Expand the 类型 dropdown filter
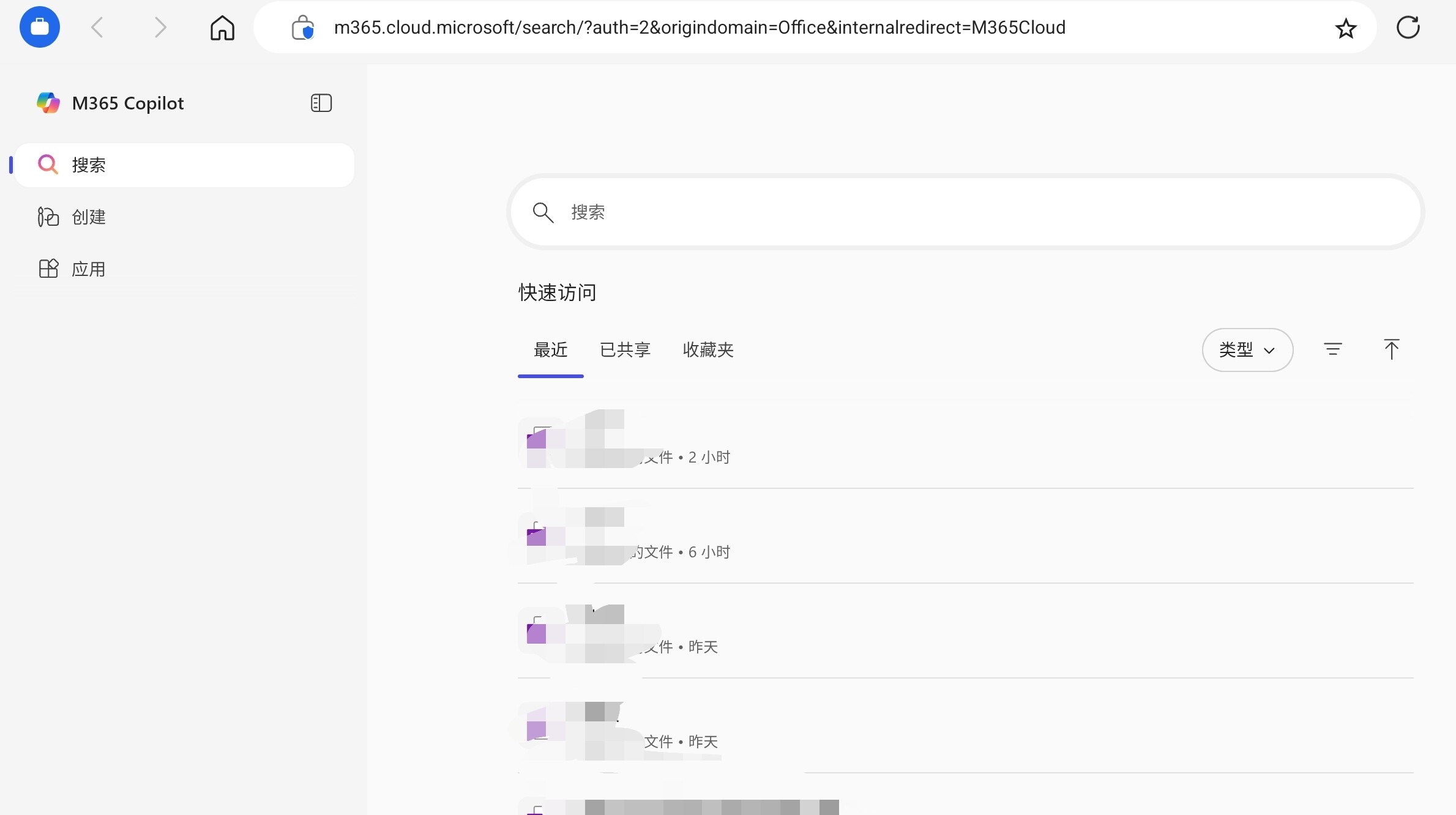The image size is (1456, 815). click(x=1247, y=350)
